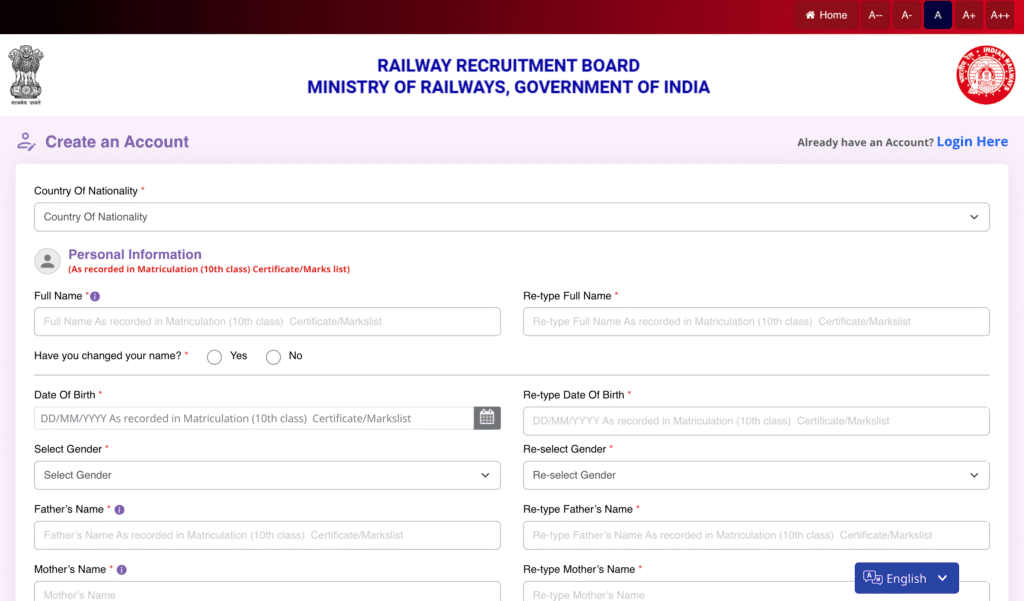Viewport: 1024px width, 601px height.
Task: Set font size to A-- smallest
Action: 875,15
